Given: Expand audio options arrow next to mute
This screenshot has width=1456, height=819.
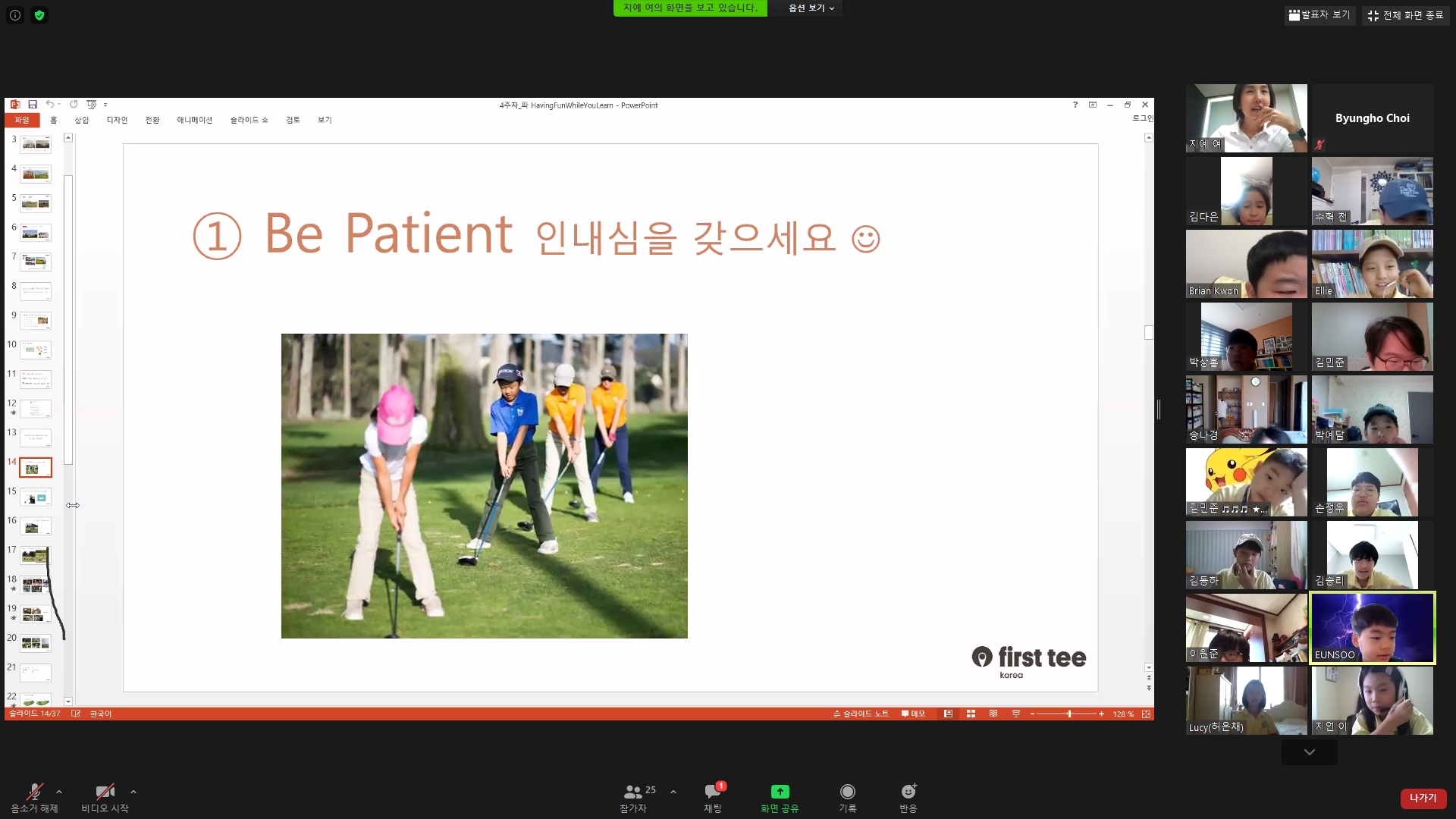Looking at the screenshot, I should point(59,792).
